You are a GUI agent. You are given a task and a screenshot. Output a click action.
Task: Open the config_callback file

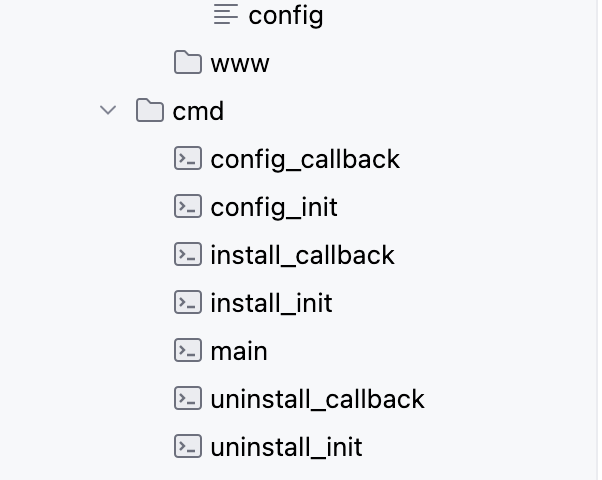click(x=305, y=160)
